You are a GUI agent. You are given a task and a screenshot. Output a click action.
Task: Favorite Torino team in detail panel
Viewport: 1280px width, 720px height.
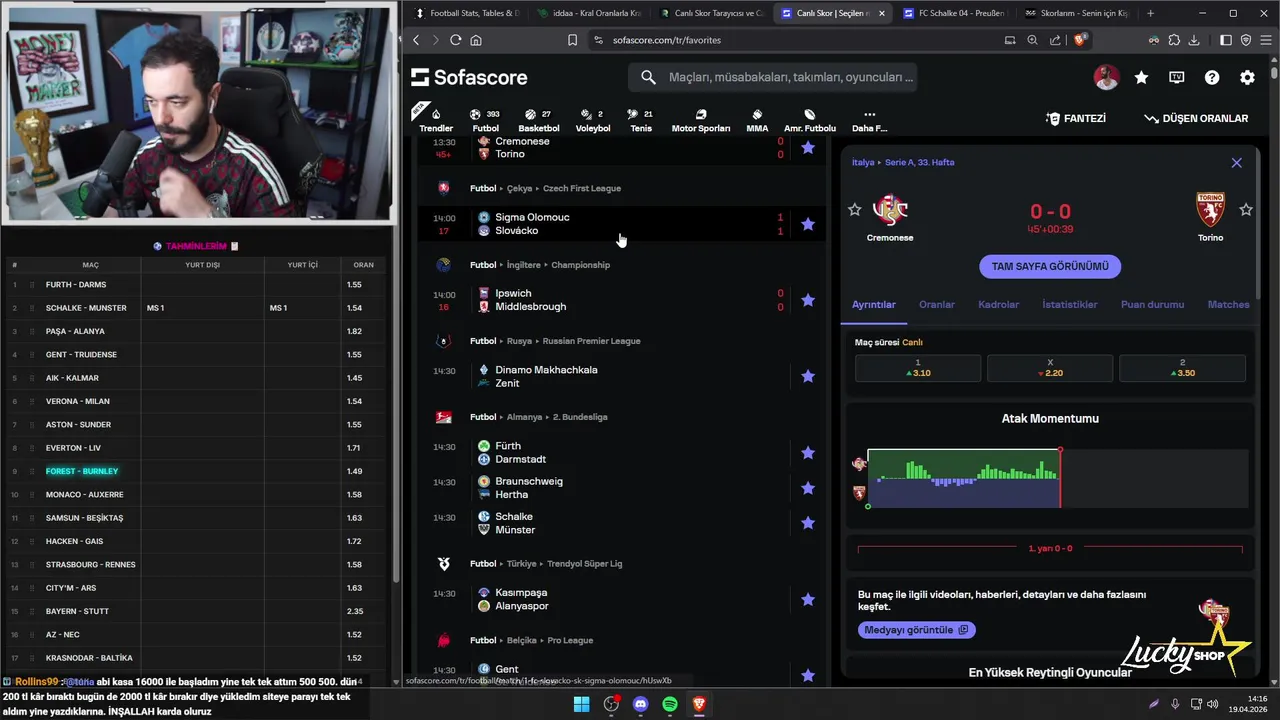[x=1245, y=210]
